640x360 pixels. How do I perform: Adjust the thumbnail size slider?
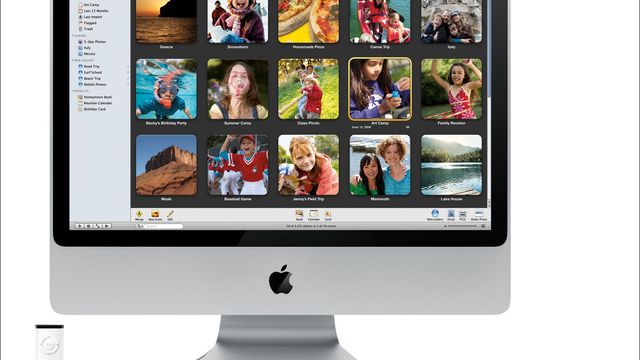point(464,226)
